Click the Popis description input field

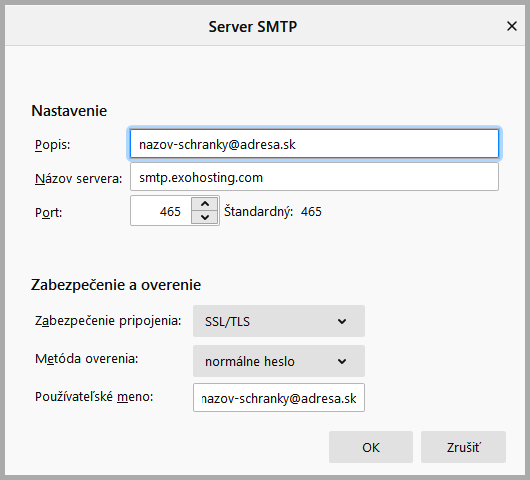coord(314,144)
